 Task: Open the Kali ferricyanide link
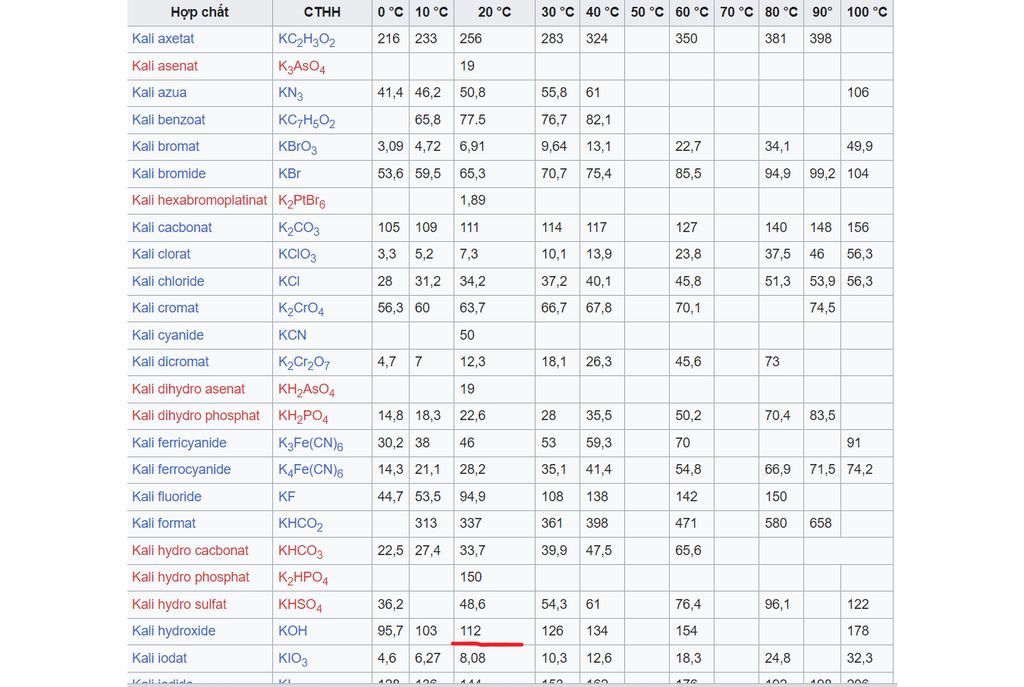pos(179,443)
